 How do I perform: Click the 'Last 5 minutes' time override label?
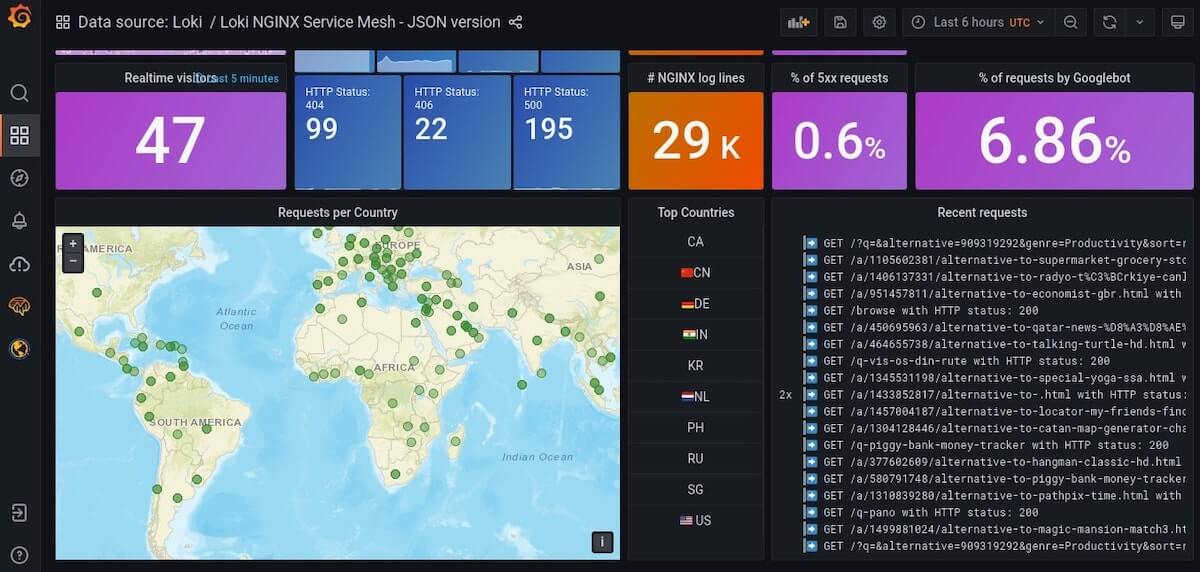pos(239,78)
